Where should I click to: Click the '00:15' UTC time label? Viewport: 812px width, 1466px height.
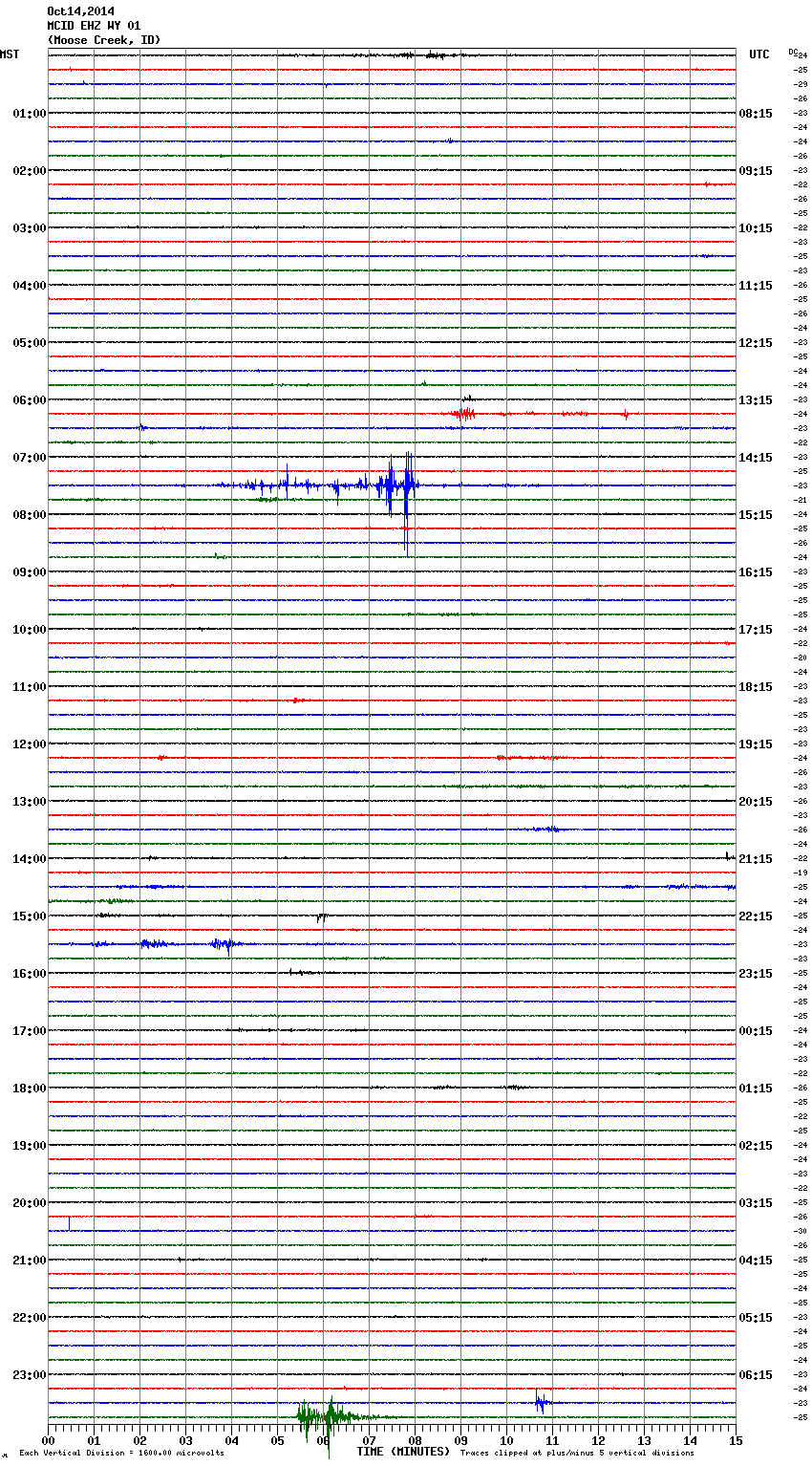click(x=756, y=1031)
